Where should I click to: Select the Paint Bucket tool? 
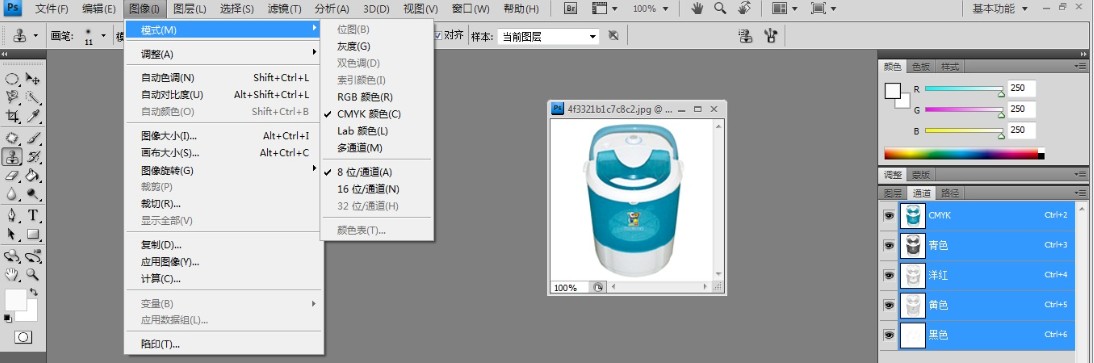pos(33,175)
